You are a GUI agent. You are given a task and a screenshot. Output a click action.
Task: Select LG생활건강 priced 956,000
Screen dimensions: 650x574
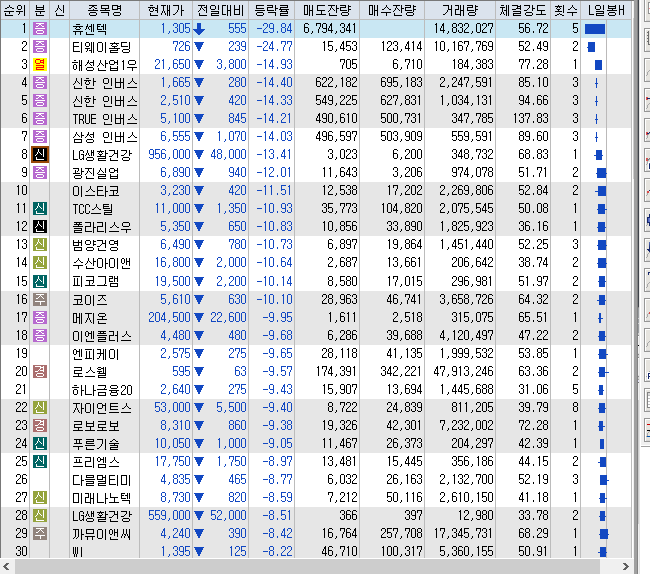click(102, 155)
